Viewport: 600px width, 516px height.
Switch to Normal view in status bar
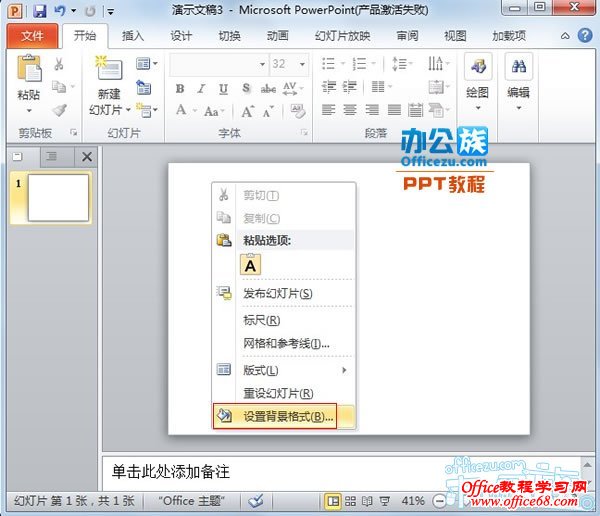pyautogui.click(x=332, y=500)
